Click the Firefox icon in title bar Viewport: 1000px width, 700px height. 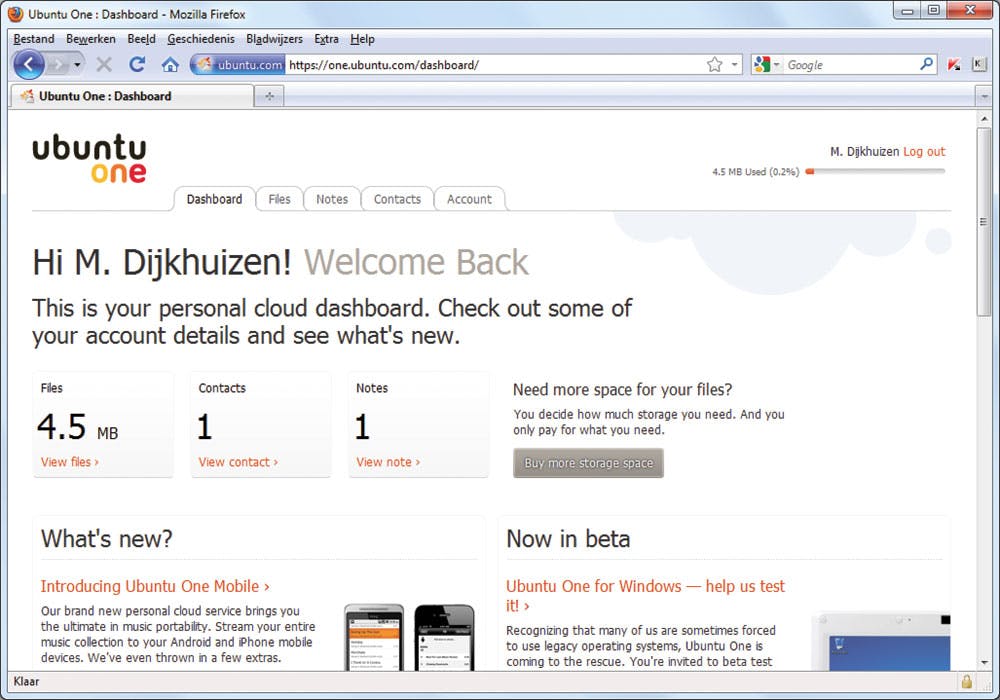(x=15, y=13)
